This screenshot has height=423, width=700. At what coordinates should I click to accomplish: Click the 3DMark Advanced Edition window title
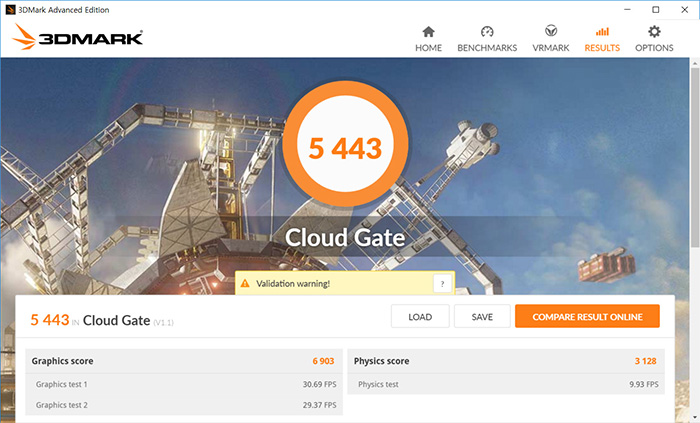[63, 10]
